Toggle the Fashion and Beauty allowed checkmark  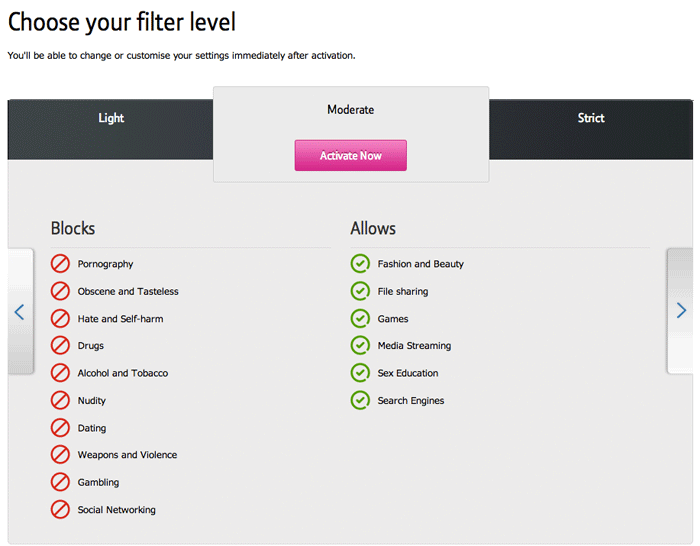360,264
